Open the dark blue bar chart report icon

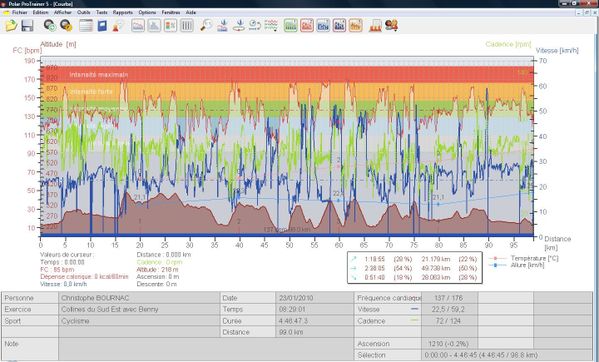coord(339,26)
